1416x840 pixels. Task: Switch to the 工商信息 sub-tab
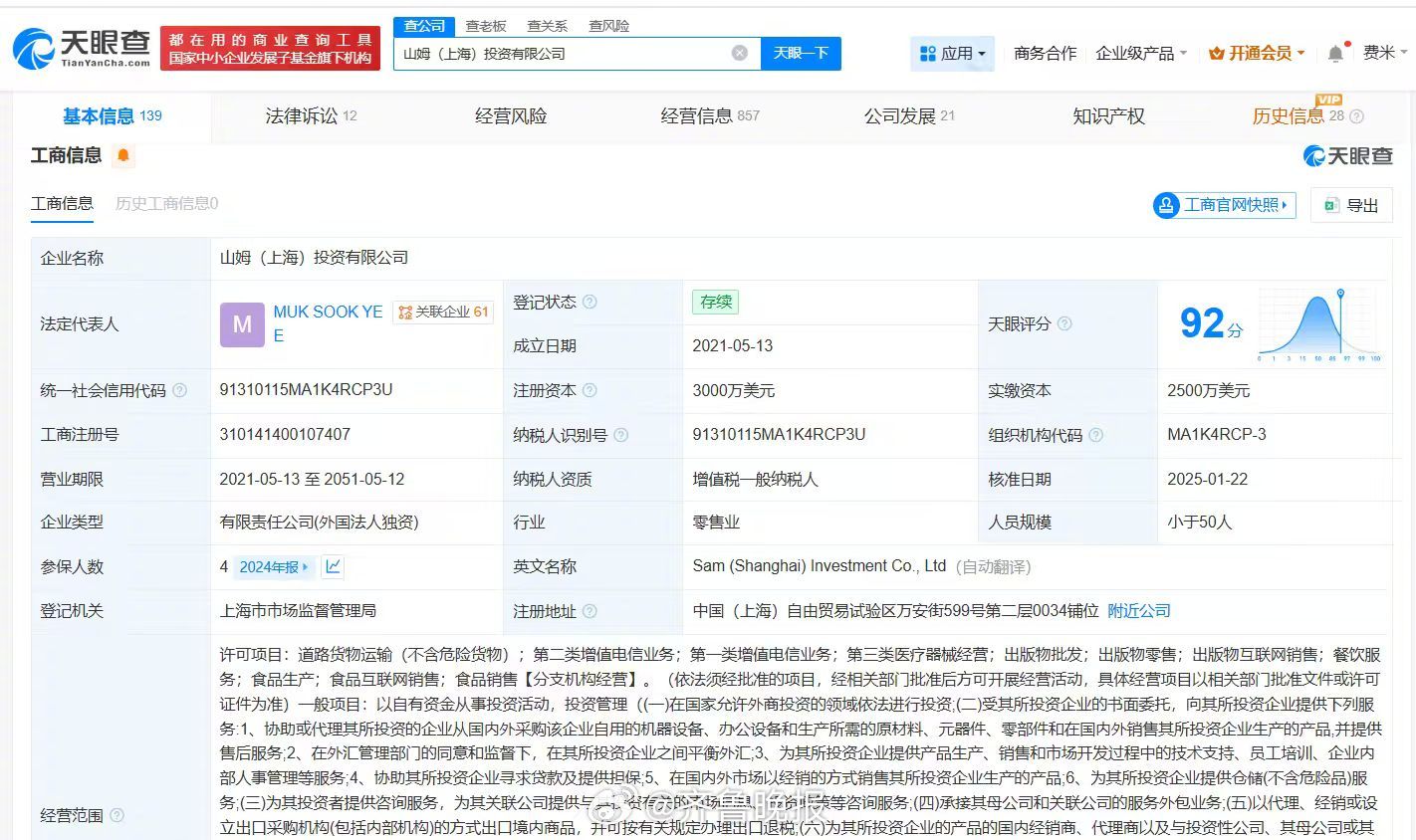click(62, 204)
